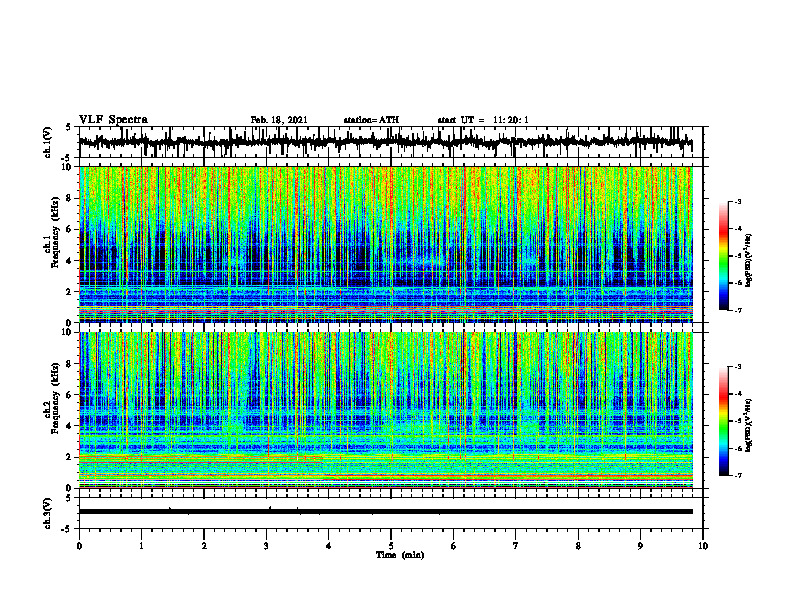Click the ch.2 spectrogram plot area

tap(386, 410)
